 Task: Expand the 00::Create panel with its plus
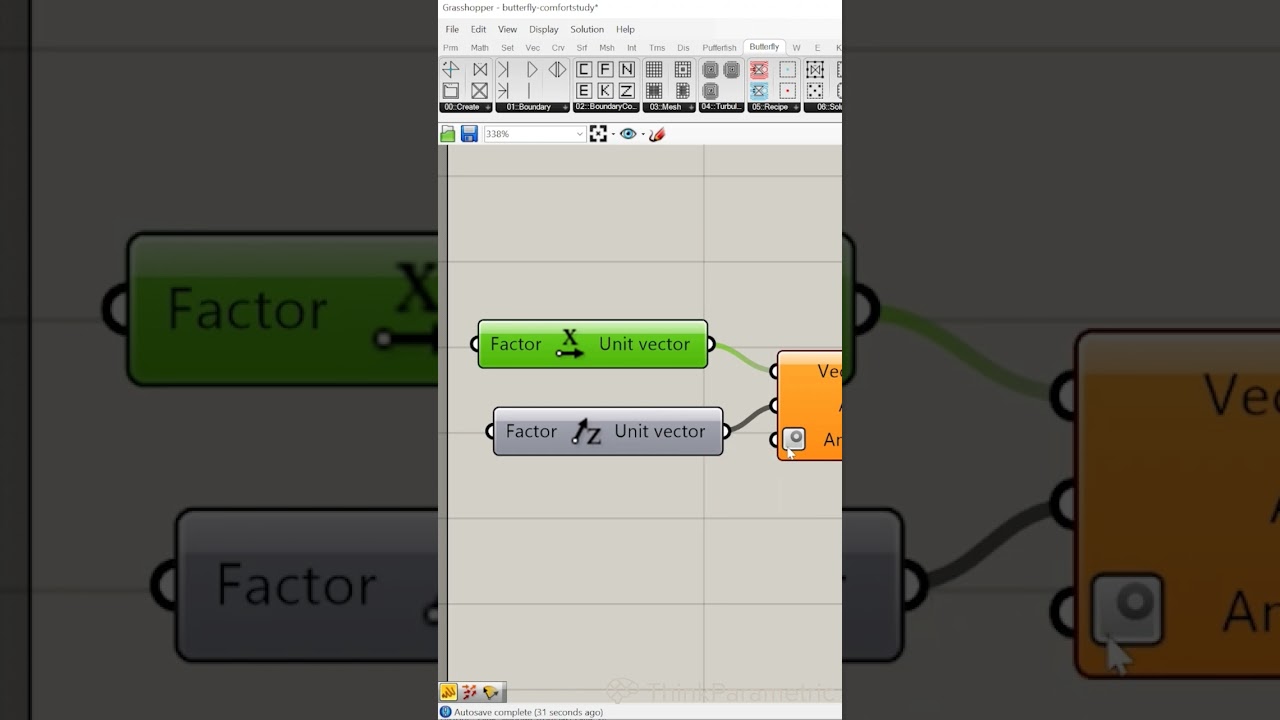tap(487, 107)
